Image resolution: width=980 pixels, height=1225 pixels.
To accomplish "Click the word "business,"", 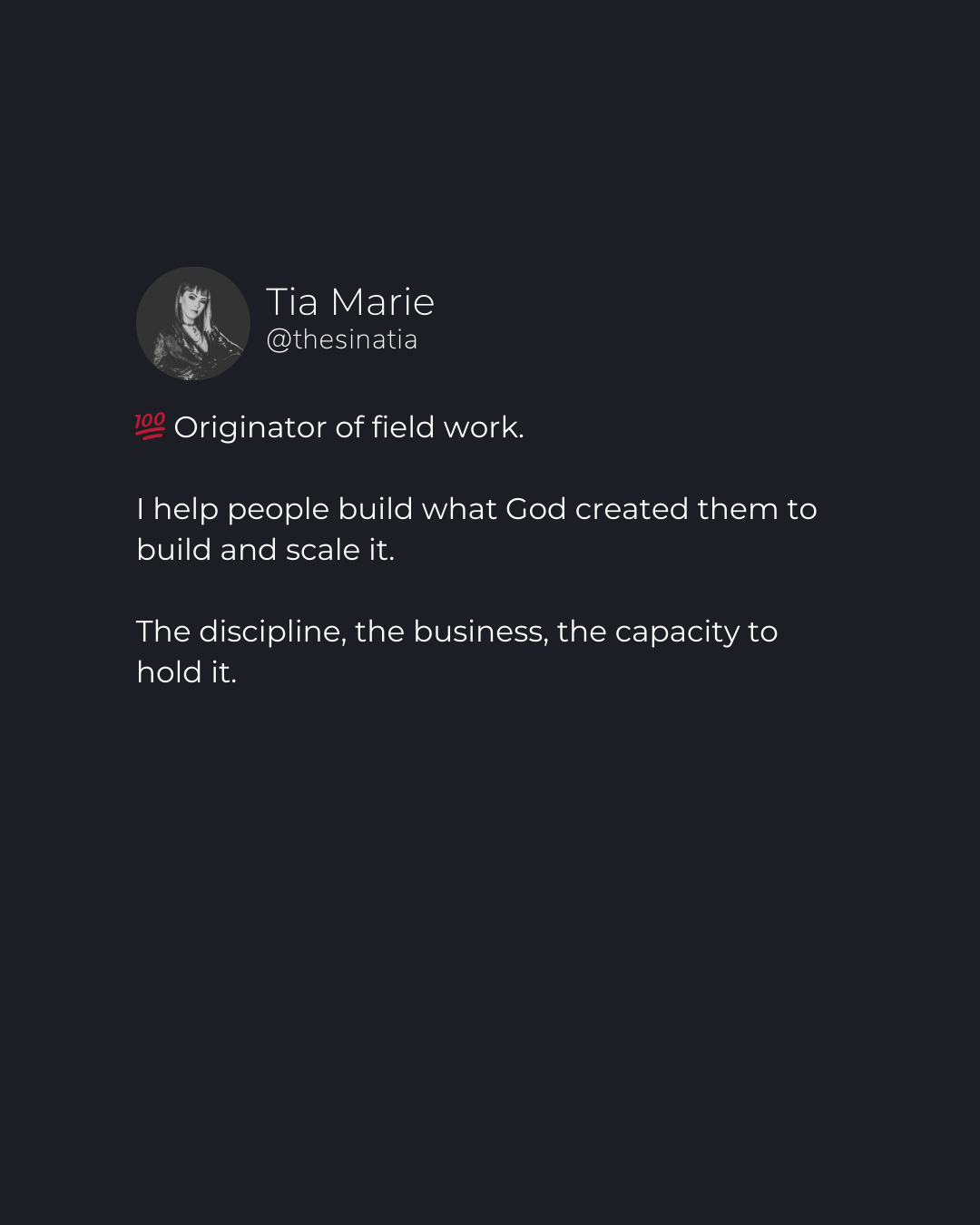I will point(481,632).
